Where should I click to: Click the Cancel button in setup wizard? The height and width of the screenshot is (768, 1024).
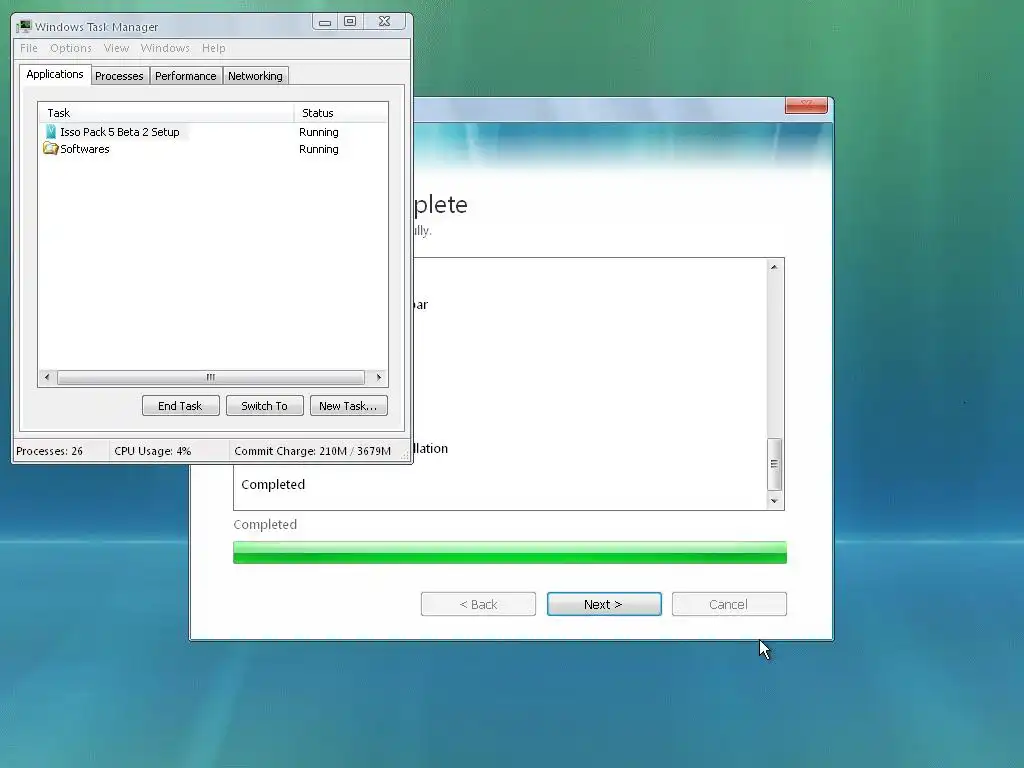pos(729,604)
